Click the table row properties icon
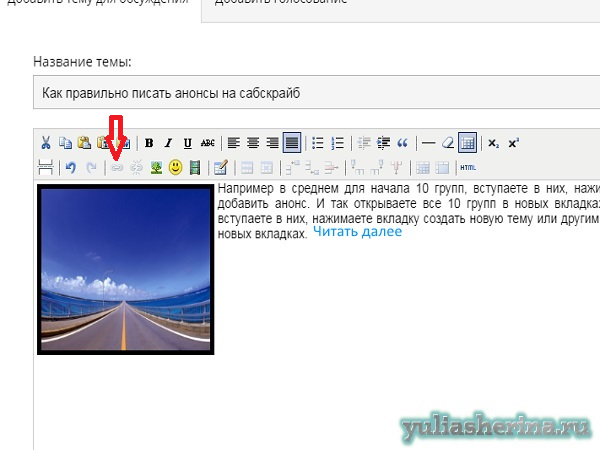Screen dimensions: 600x450 [247, 168]
